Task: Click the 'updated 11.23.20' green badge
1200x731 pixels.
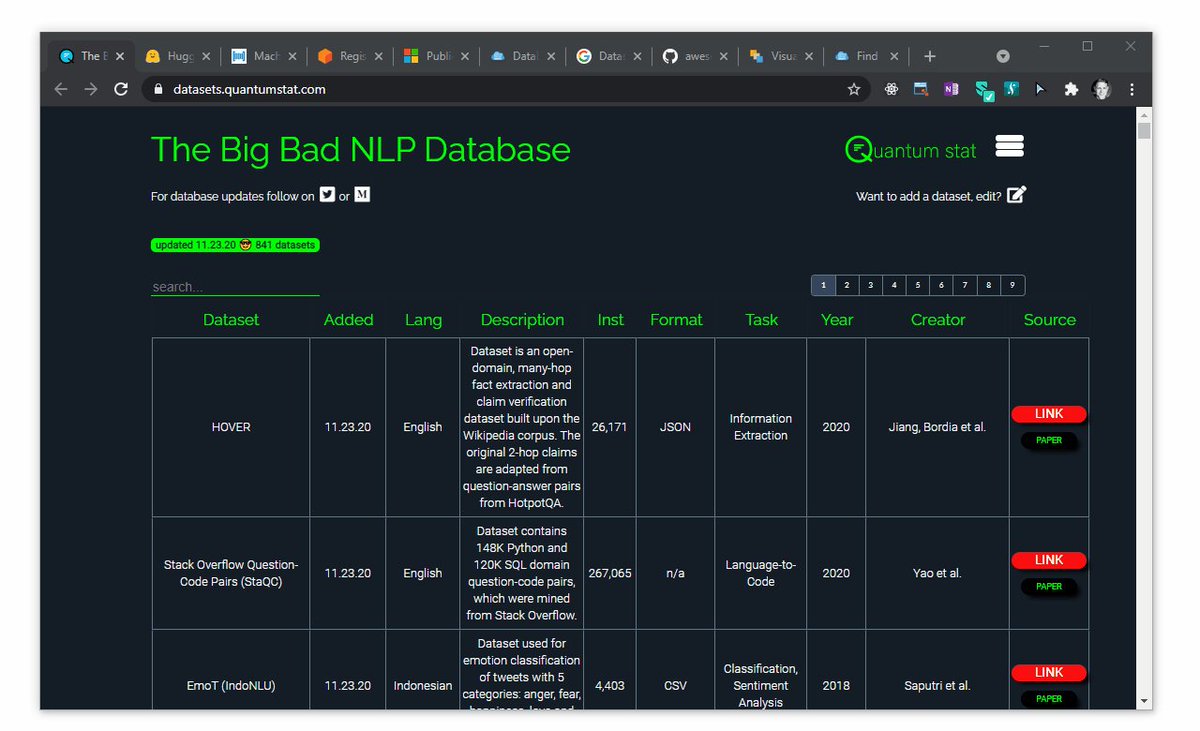Action: pos(235,245)
